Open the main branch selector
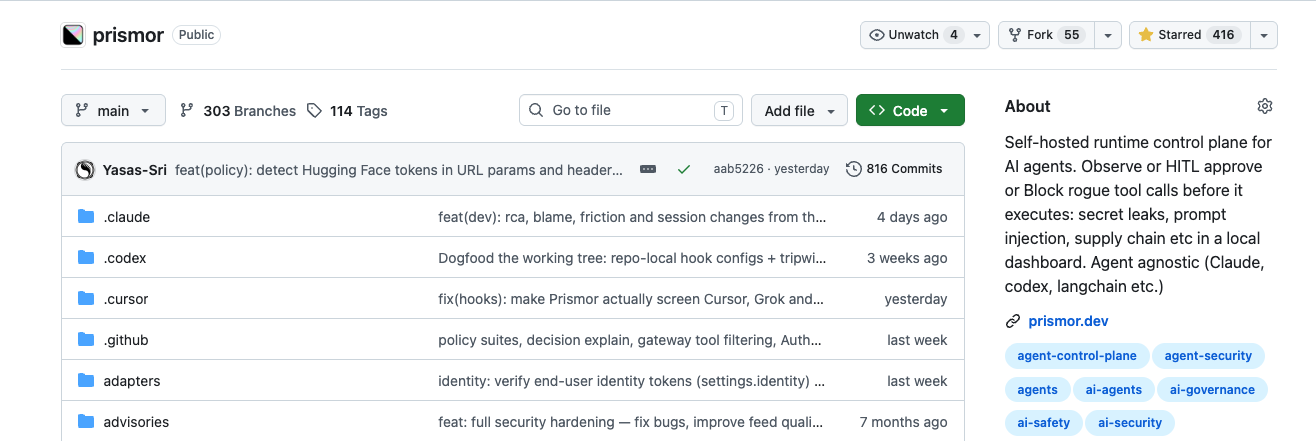This screenshot has width=1316, height=441. coord(113,111)
